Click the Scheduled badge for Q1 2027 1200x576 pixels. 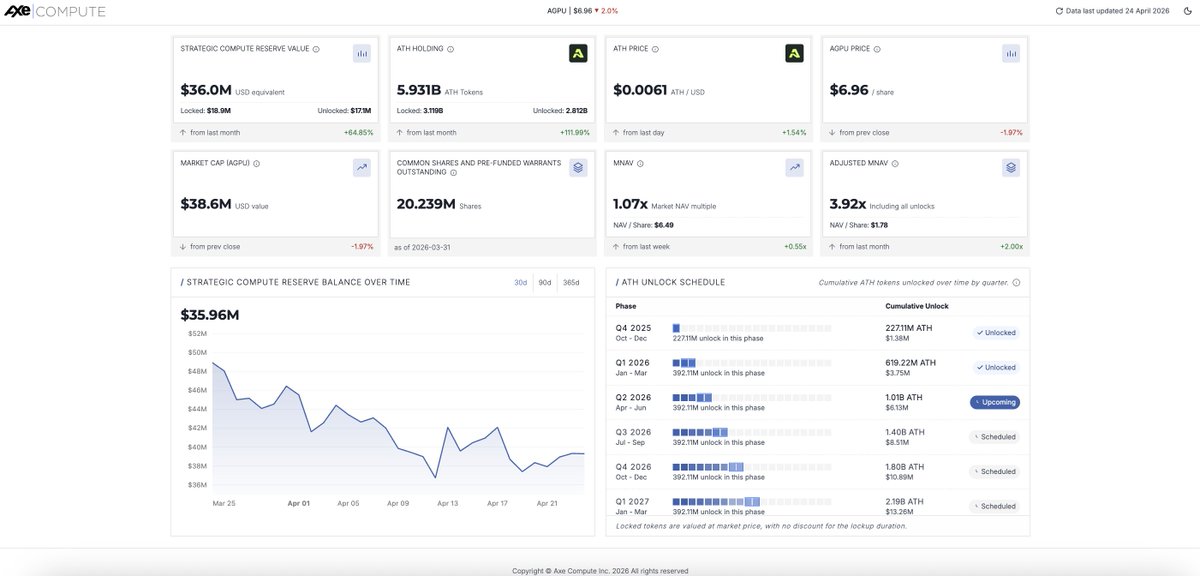pyautogui.click(x=994, y=506)
